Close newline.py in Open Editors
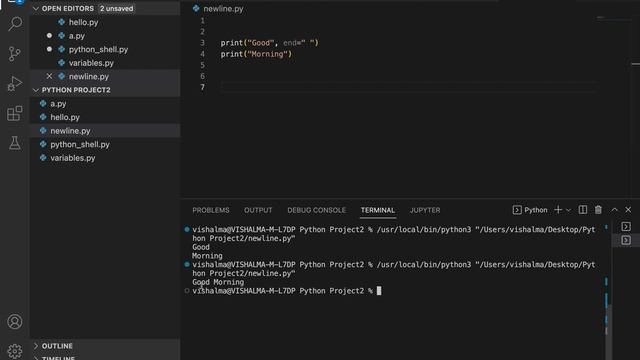This screenshot has height=360, width=640. coord(49,76)
